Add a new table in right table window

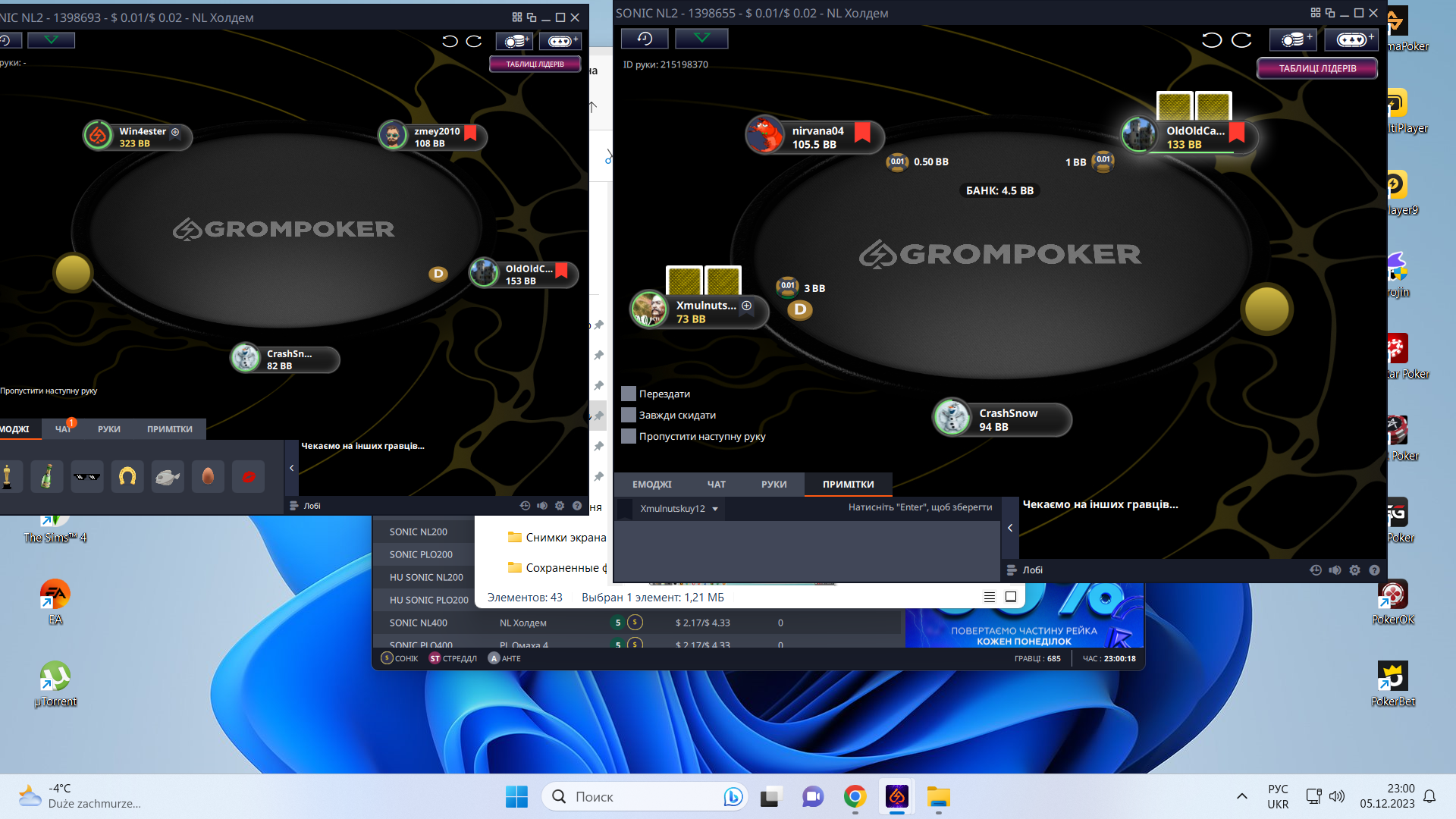[x=1351, y=39]
